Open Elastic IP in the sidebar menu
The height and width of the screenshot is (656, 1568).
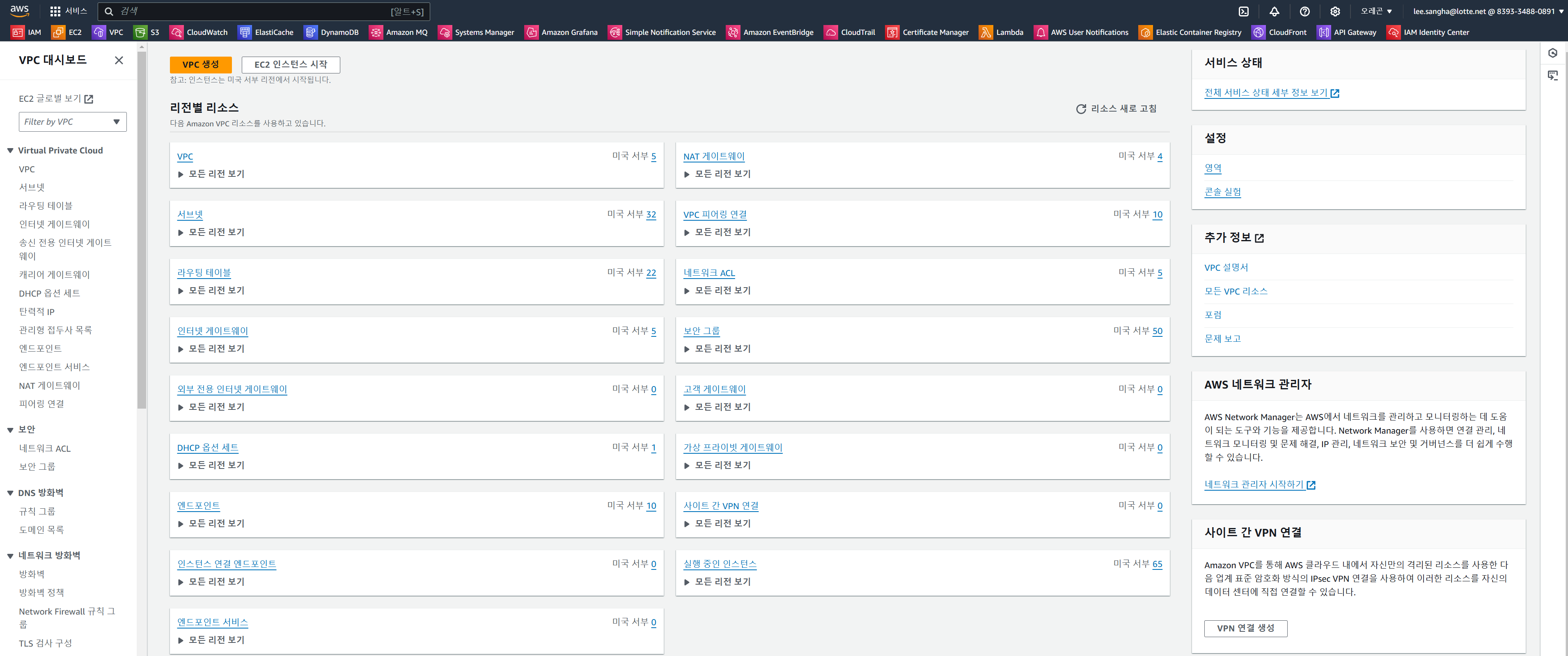(37, 311)
